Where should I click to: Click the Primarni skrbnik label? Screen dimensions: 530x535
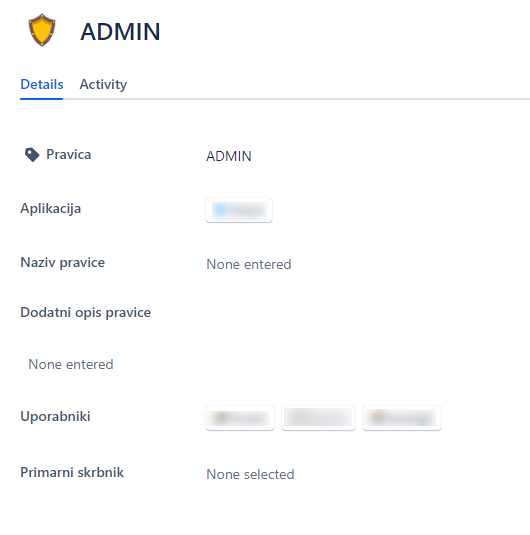pyautogui.click(x=72, y=473)
